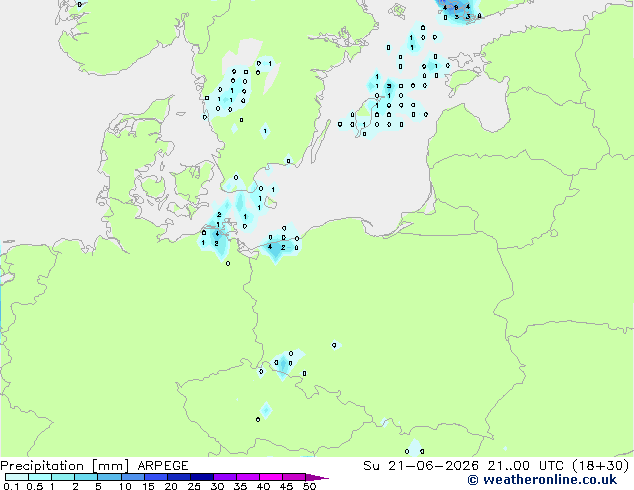The image size is (634, 490).
Task: Click the '21..00 UTC' time text
Action: click(x=525, y=466)
